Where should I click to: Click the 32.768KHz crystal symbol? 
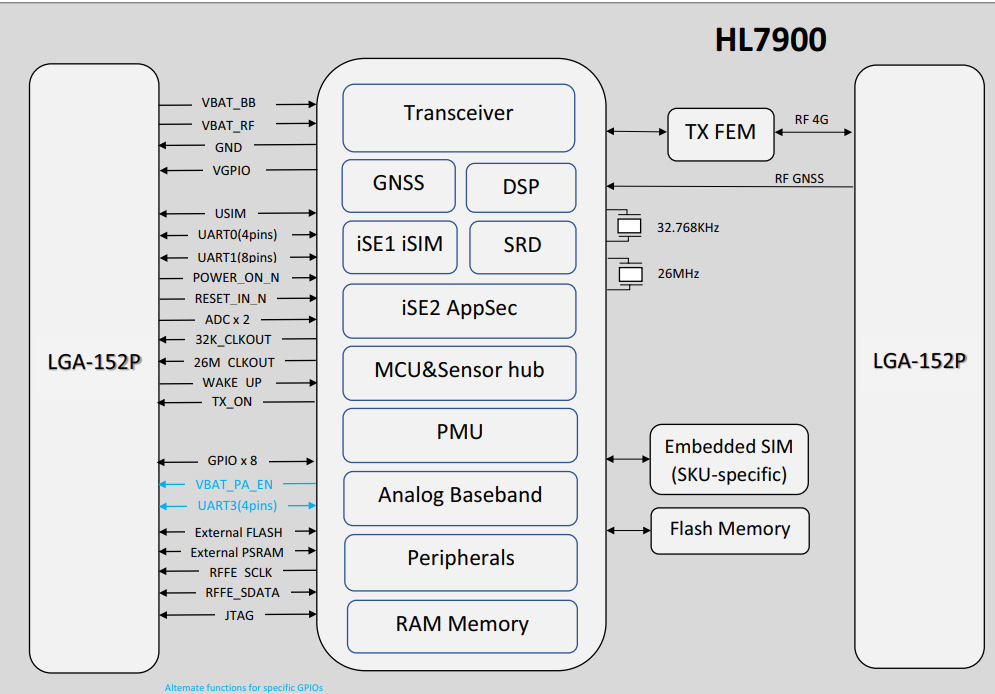(x=629, y=226)
